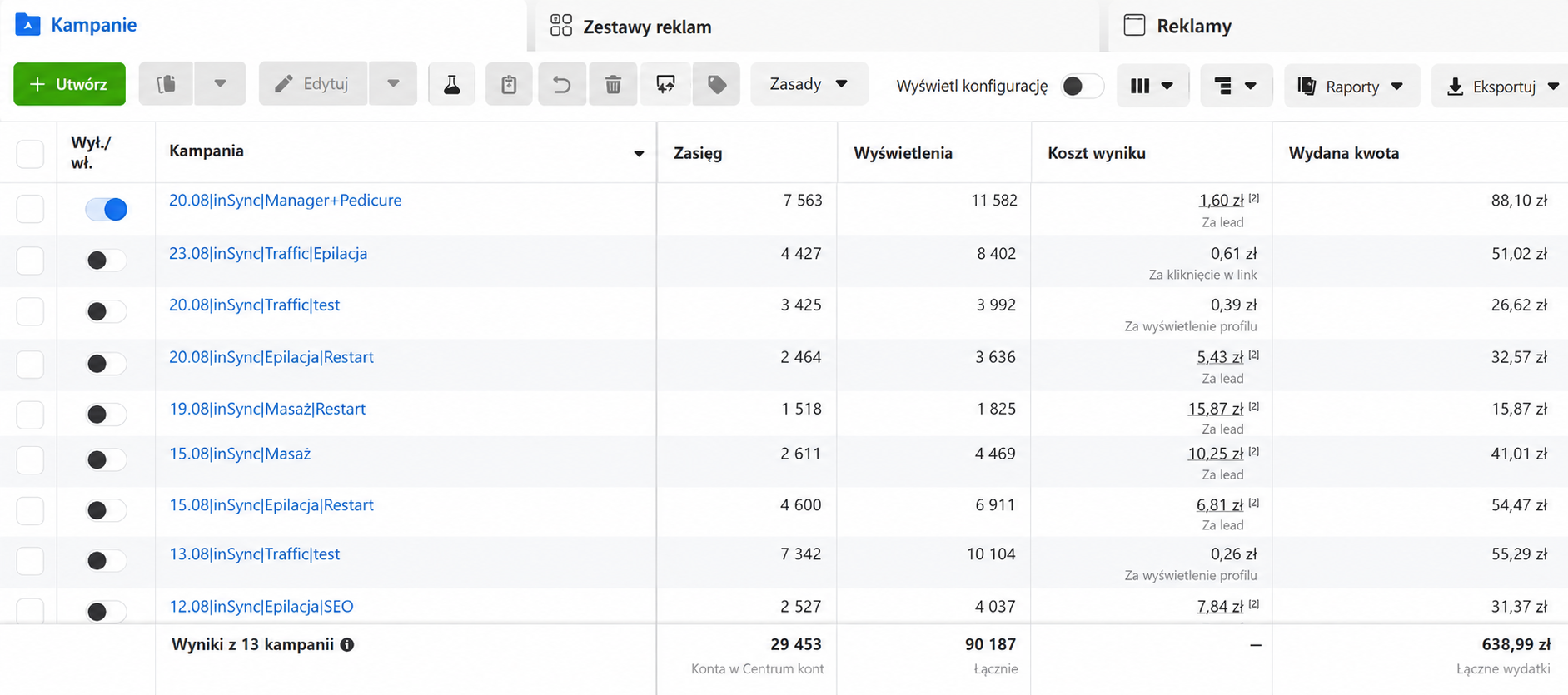This screenshot has height=695, width=1568.
Task: Expand the duplicate options dropdown arrow
Action: 220,84
